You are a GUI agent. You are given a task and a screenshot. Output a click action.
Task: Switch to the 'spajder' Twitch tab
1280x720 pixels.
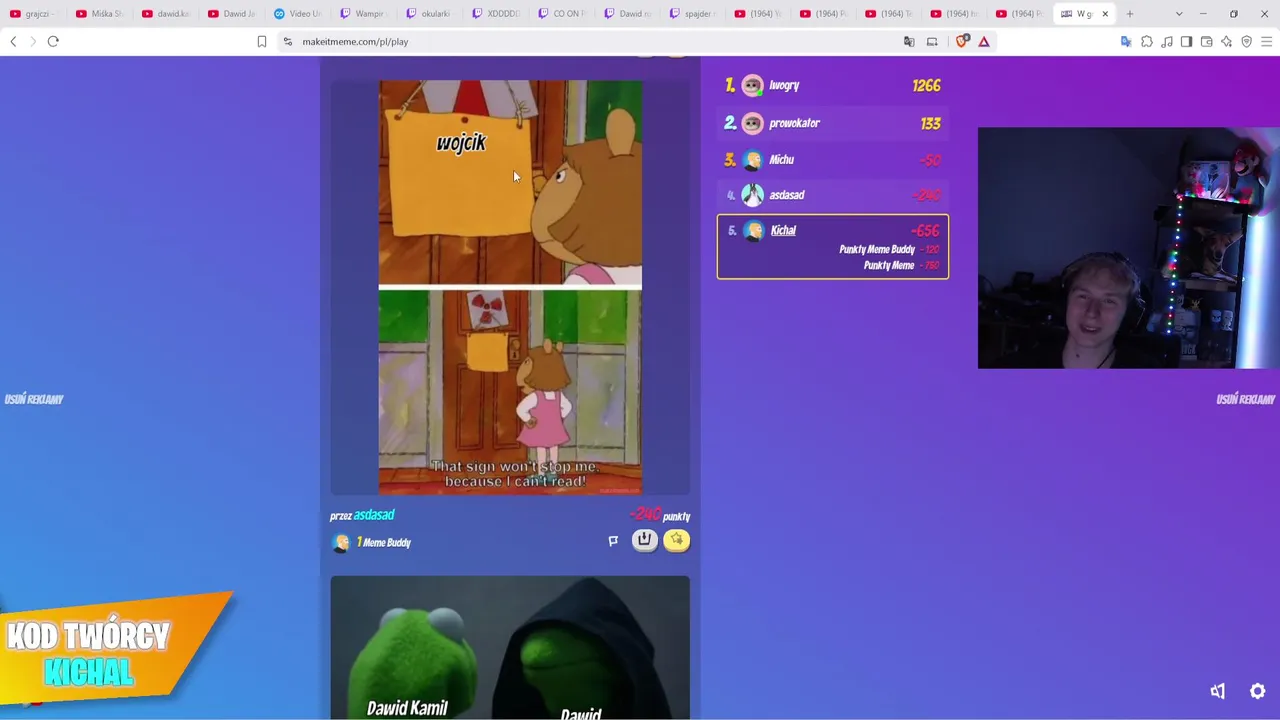coord(692,14)
